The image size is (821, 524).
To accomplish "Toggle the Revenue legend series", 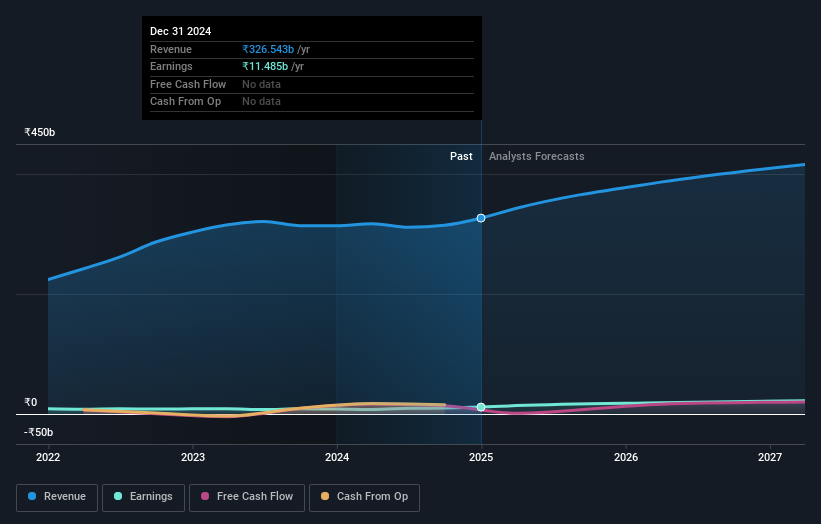I will (57, 497).
